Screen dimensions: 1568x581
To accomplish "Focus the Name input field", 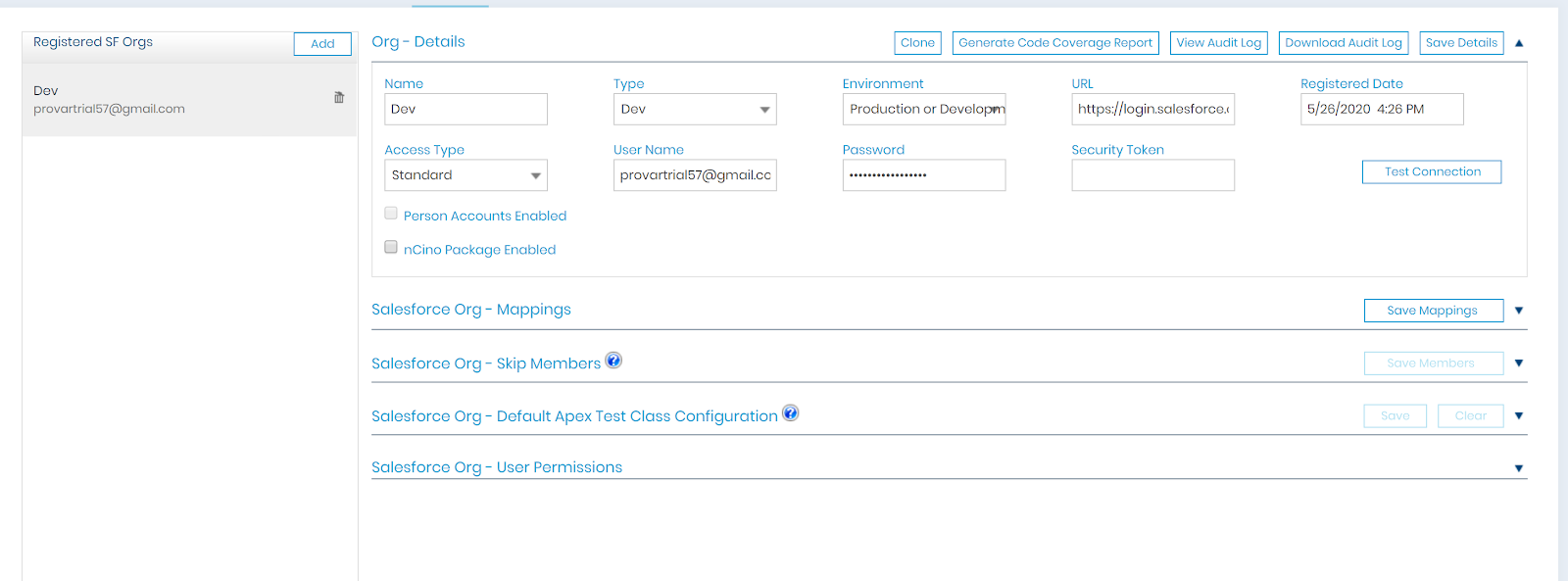I will [x=465, y=109].
